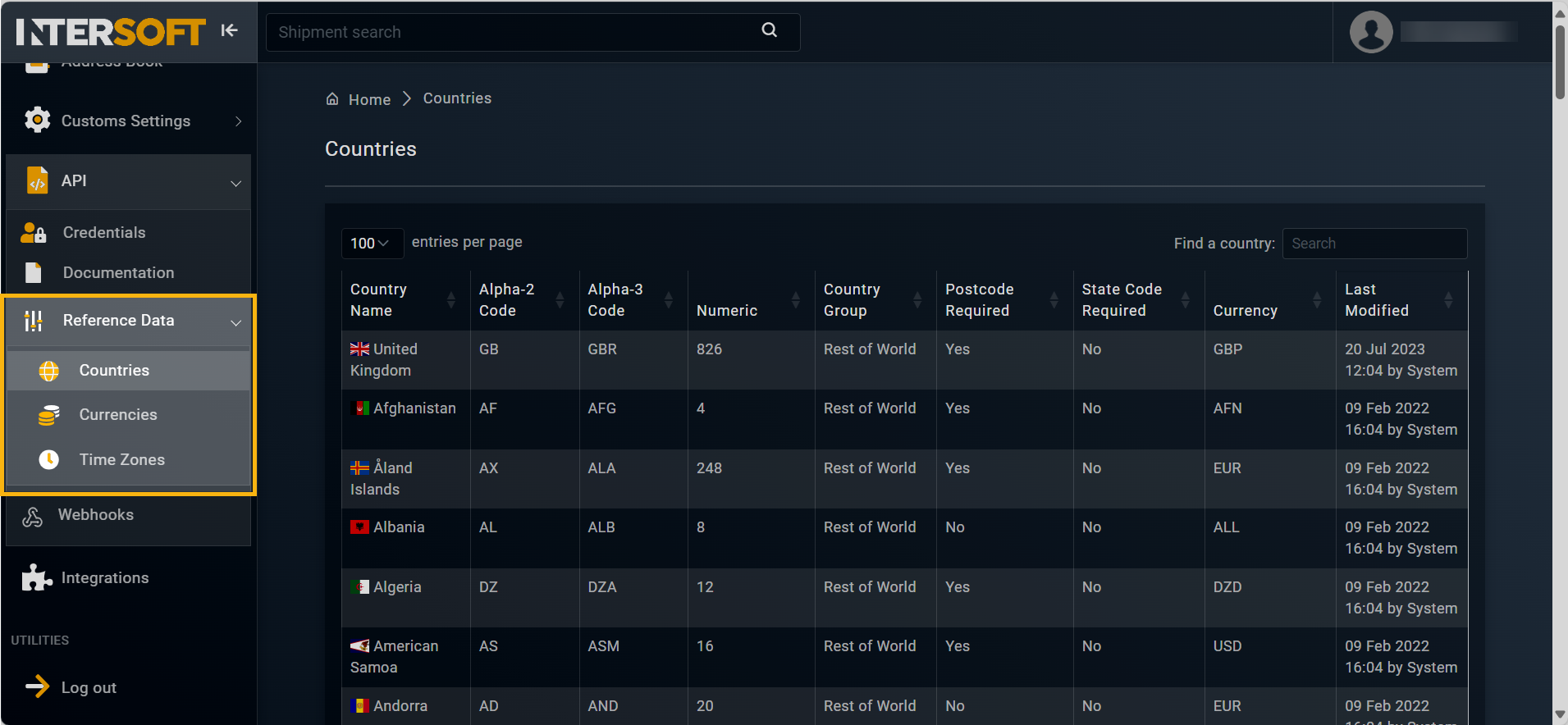Click the shipment search magnifier icon
The image size is (1568, 725).
pos(769,30)
